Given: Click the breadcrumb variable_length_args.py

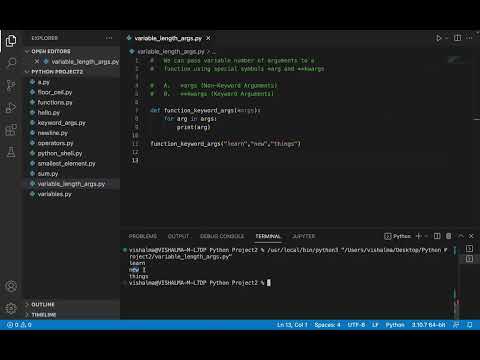Looking at the screenshot, I should tap(171, 52).
